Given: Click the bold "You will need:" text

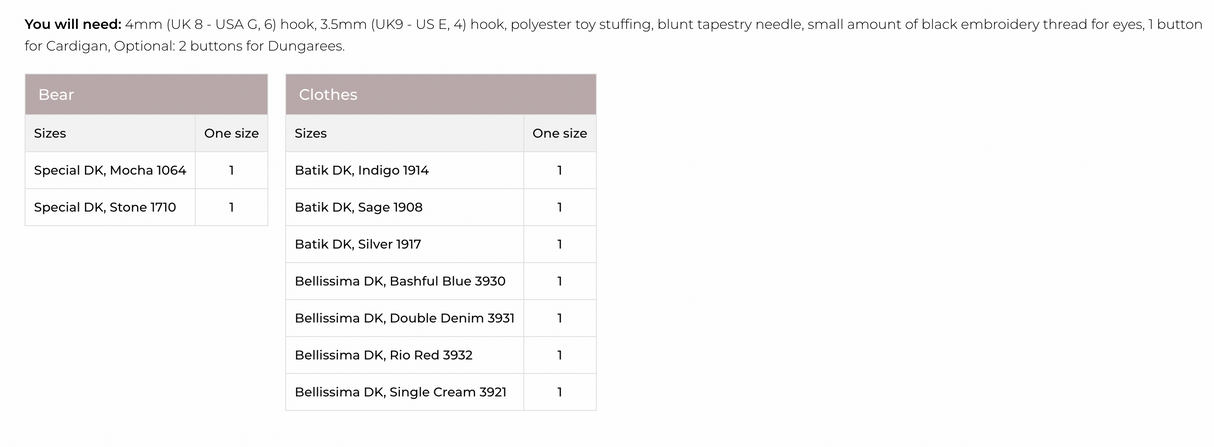Looking at the screenshot, I should click(72, 24).
